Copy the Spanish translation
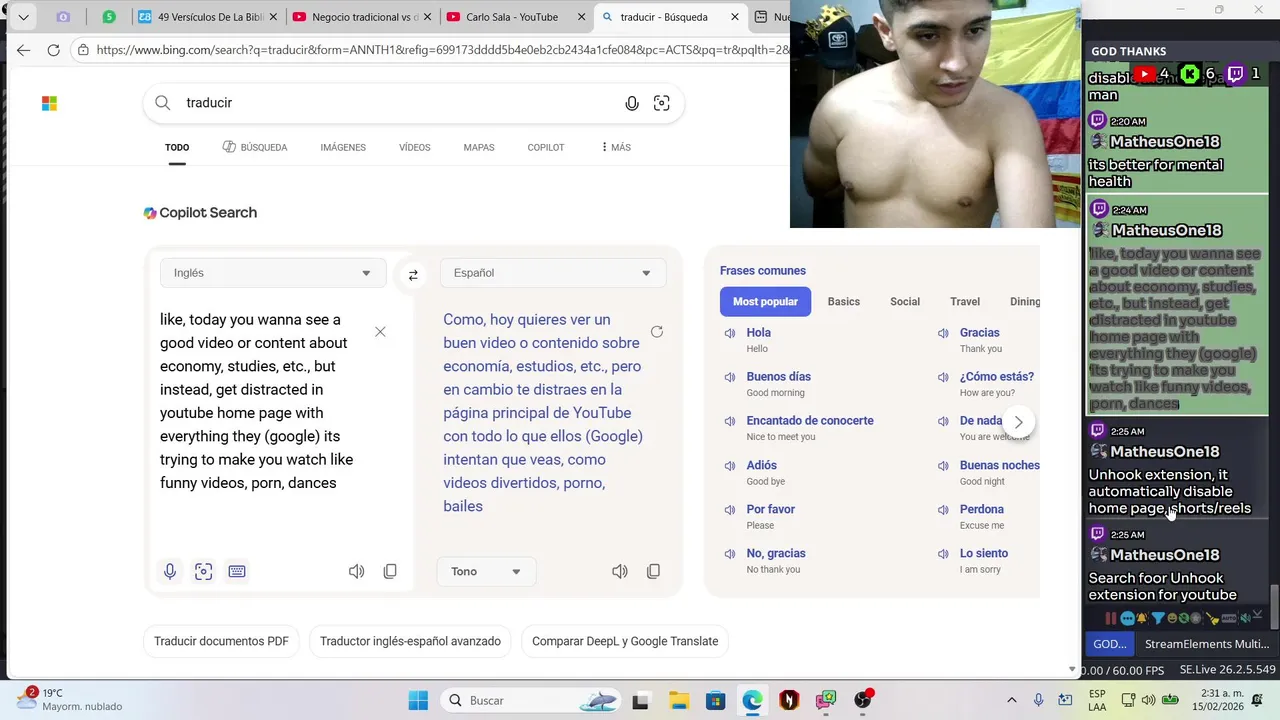 (653, 571)
